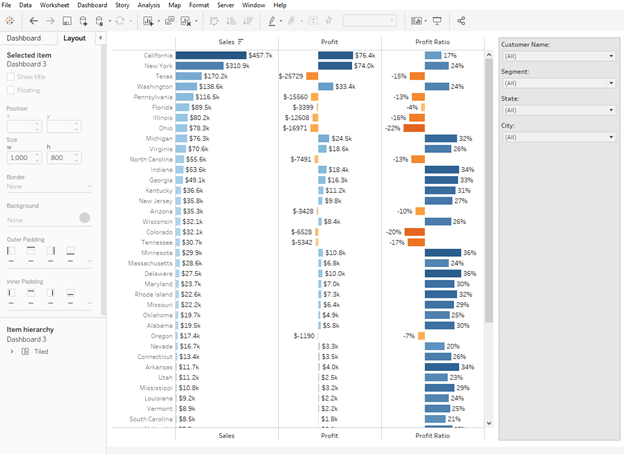Click the Tableau logo start page icon
This screenshot has height=454, width=624.
click(11, 20)
